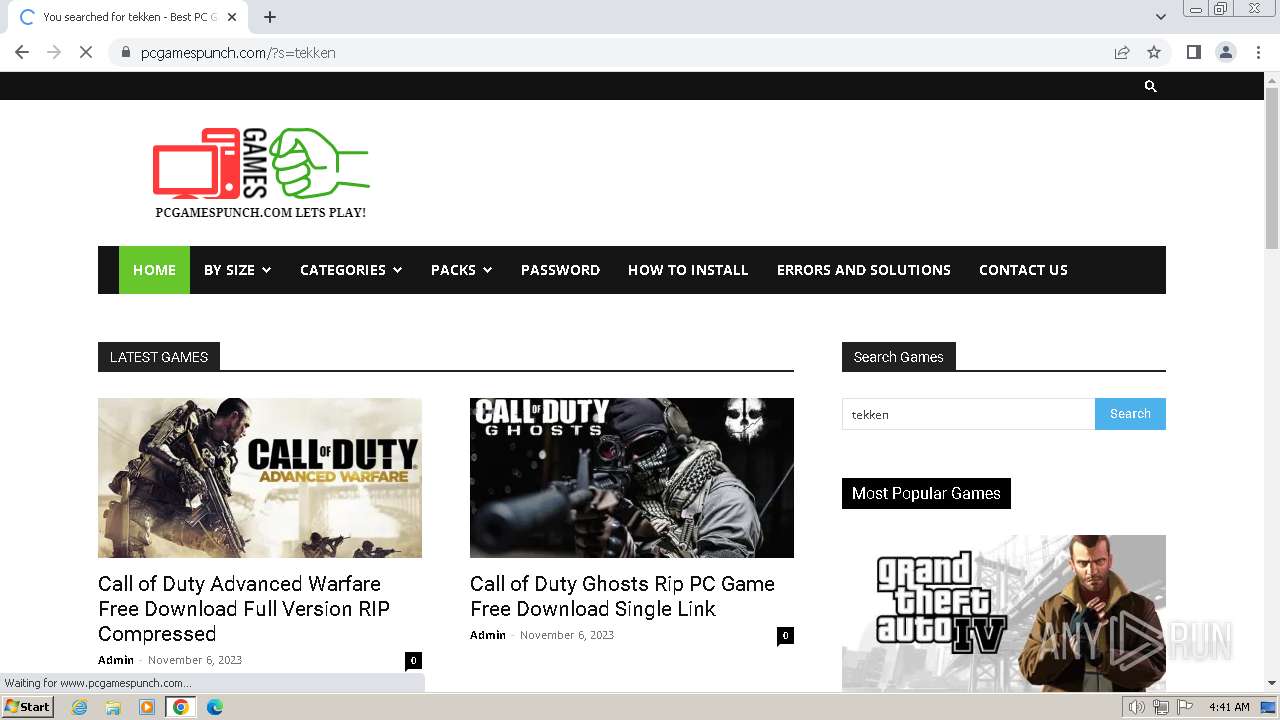Open the Chrome profile avatar

(x=1225, y=52)
